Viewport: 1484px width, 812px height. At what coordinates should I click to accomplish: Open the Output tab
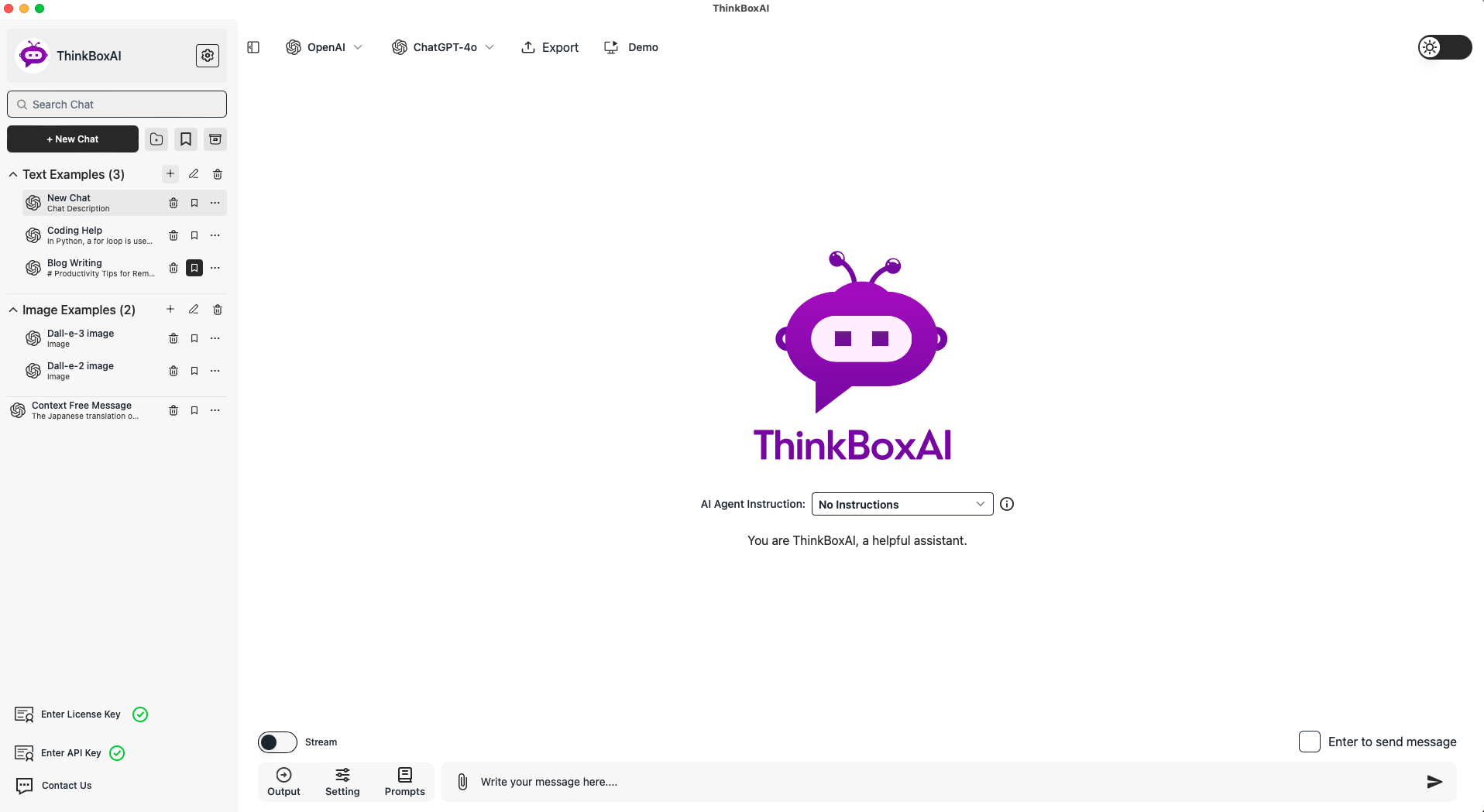tap(283, 782)
